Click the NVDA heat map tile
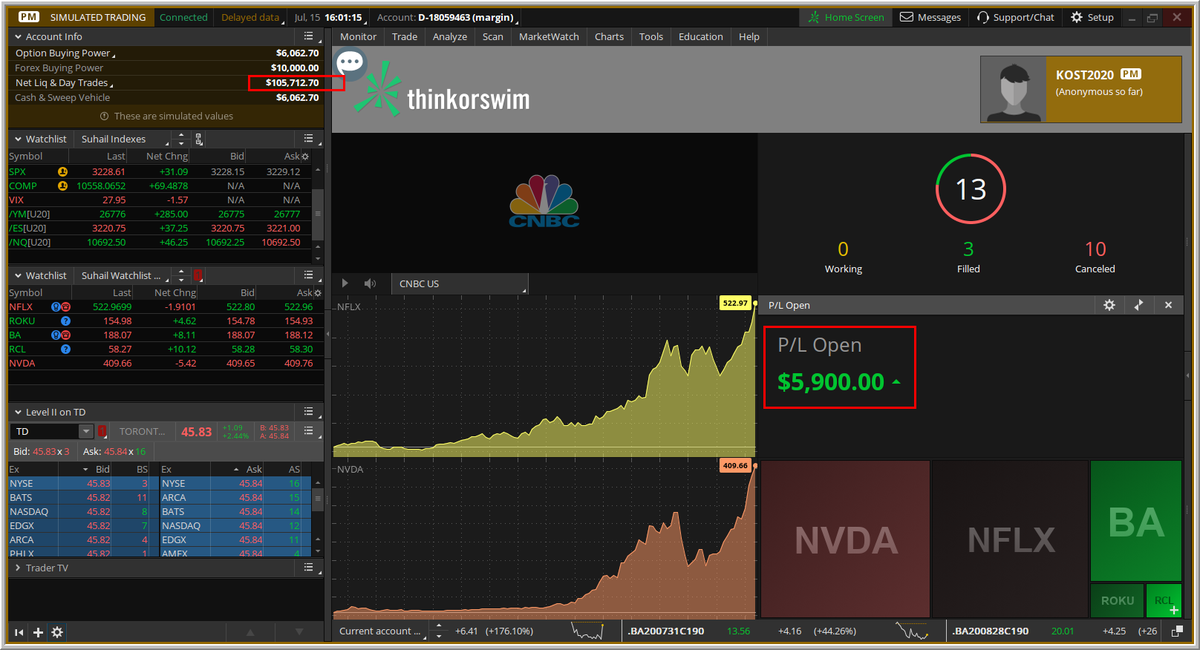Screen dimensions: 1200x650 coord(846,539)
